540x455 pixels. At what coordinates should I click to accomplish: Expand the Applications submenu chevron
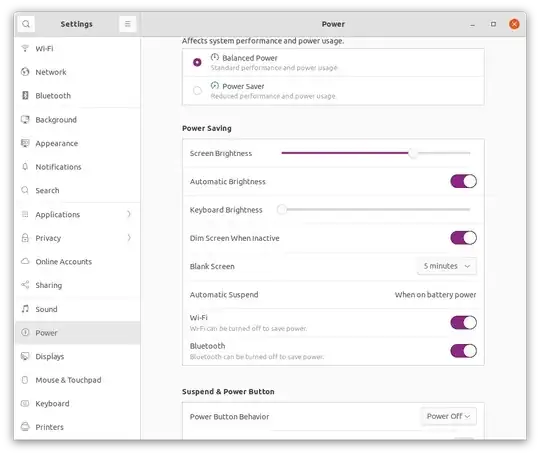click(129, 214)
